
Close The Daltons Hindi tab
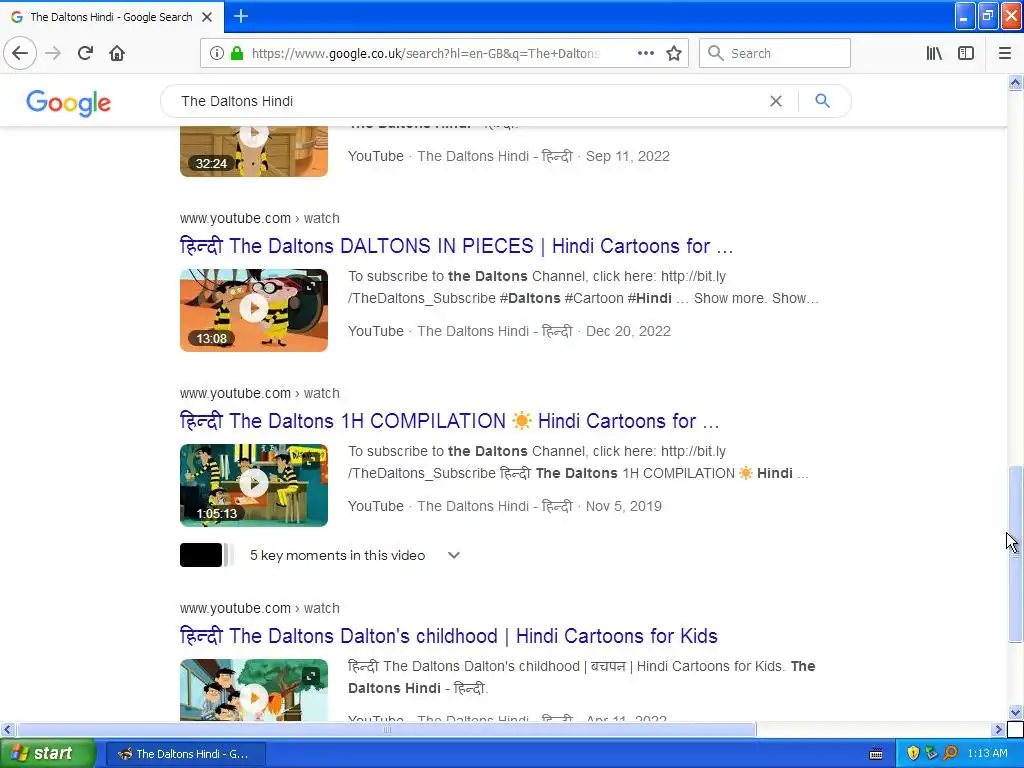[207, 17]
